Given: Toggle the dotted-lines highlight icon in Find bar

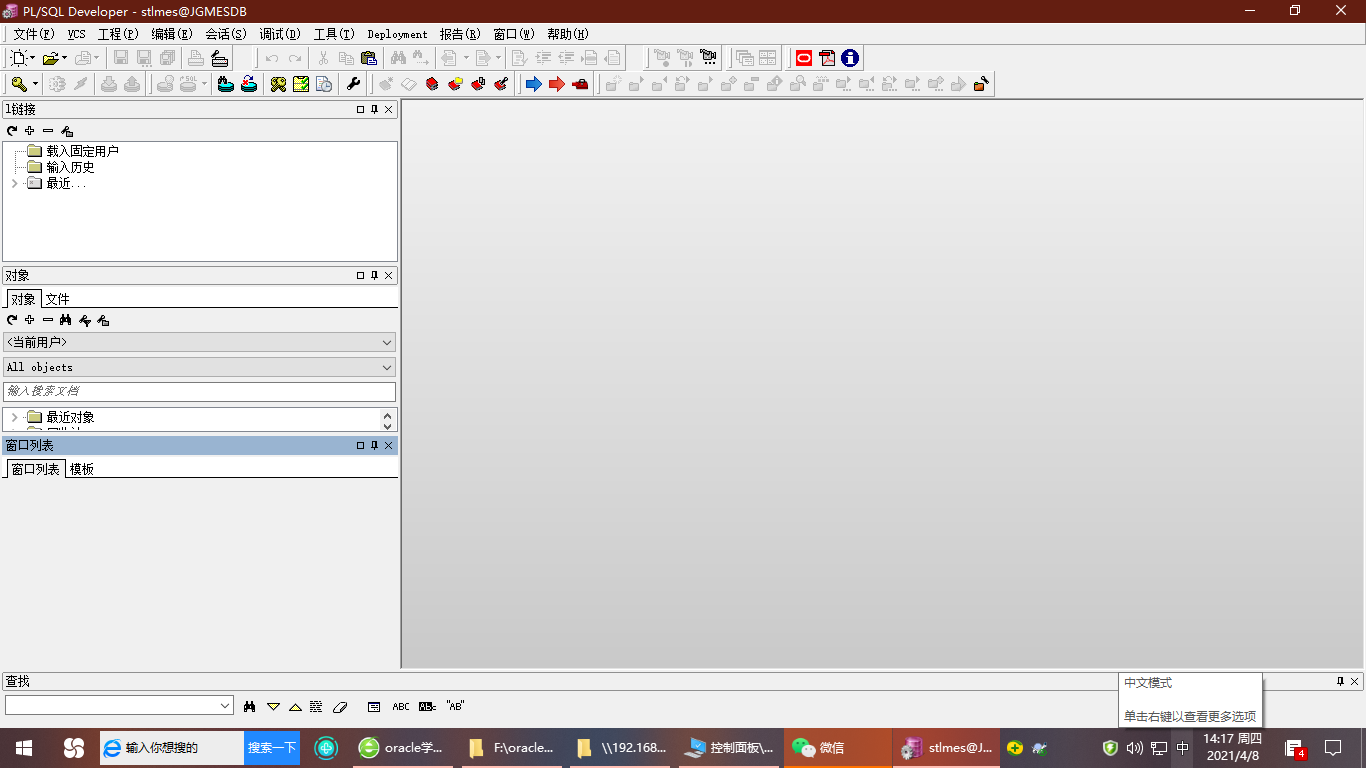Looking at the screenshot, I should (x=316, y=707).
